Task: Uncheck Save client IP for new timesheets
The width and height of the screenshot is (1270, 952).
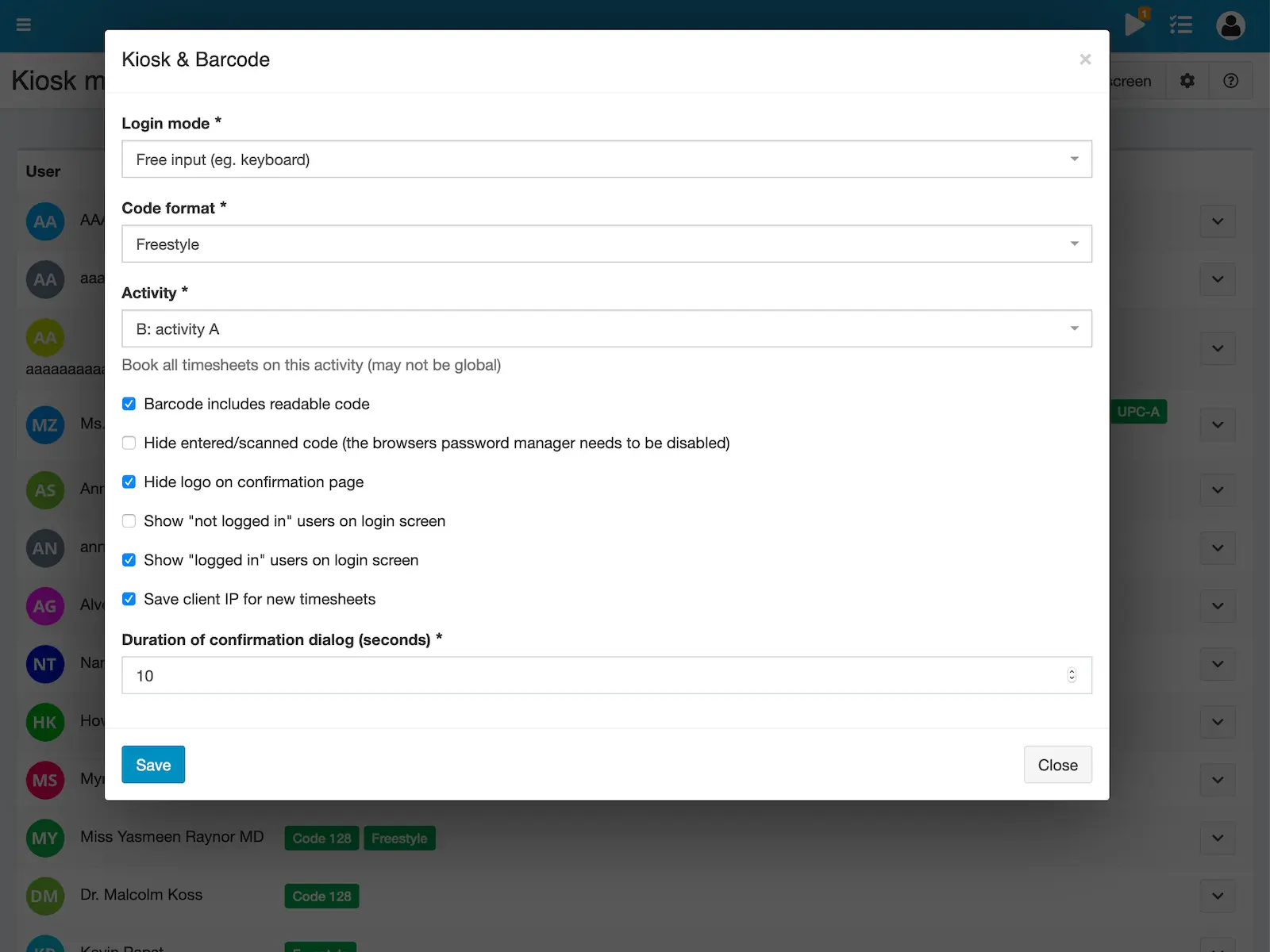Action: click(129, 598)
